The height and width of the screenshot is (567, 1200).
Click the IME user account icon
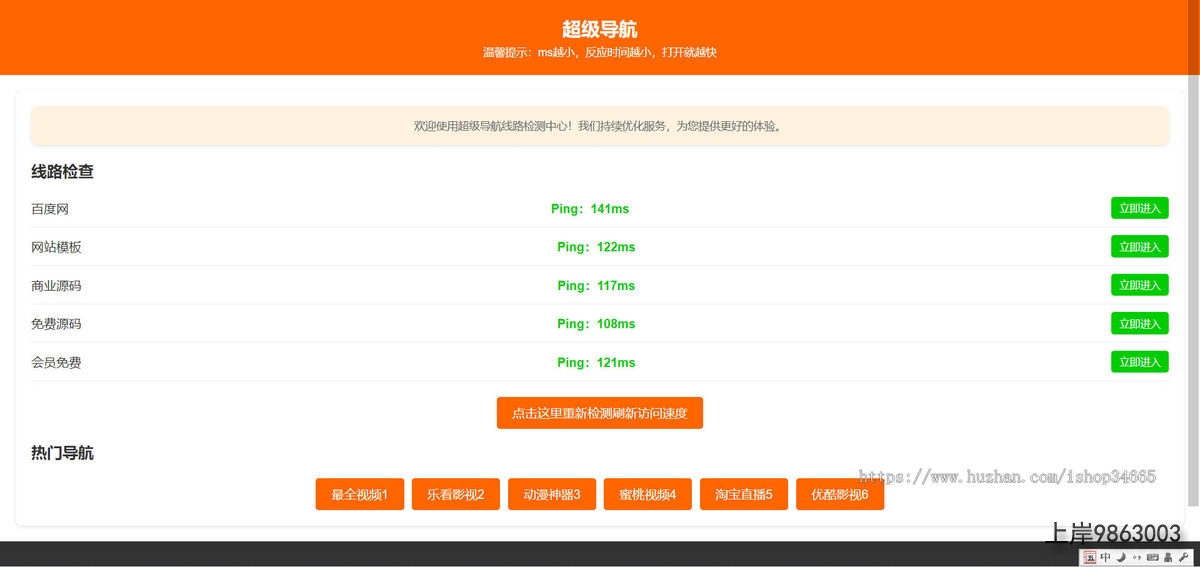(x=1167, y=557)
